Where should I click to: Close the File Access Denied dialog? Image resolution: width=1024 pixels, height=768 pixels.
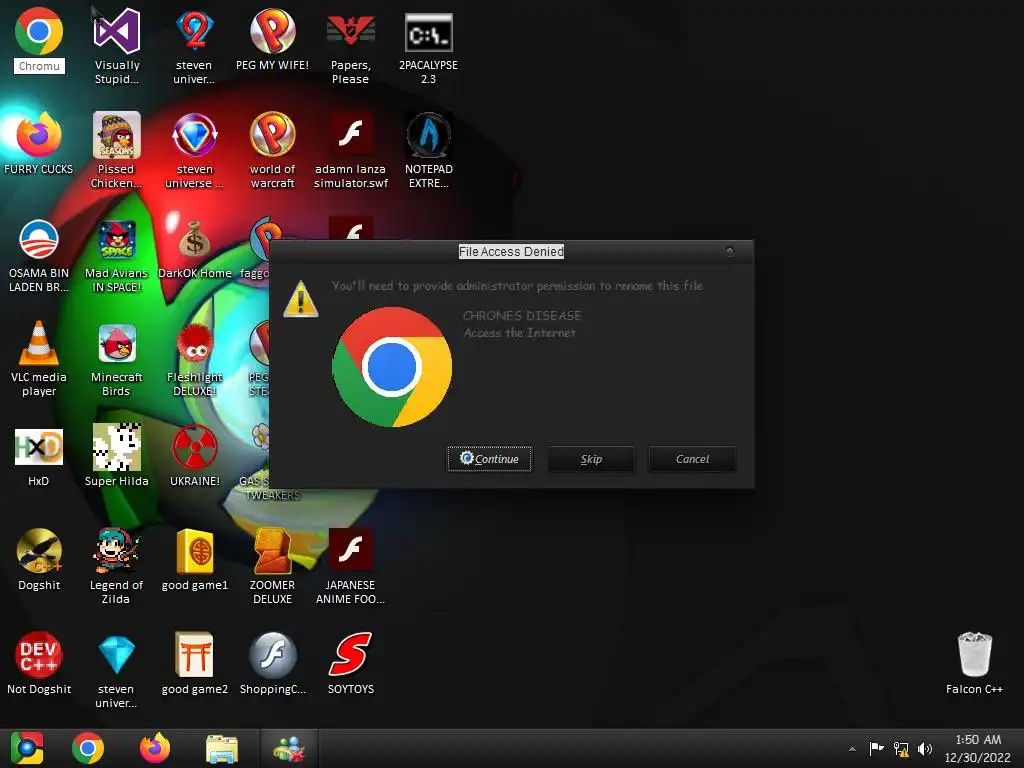[x=729, y=251]
